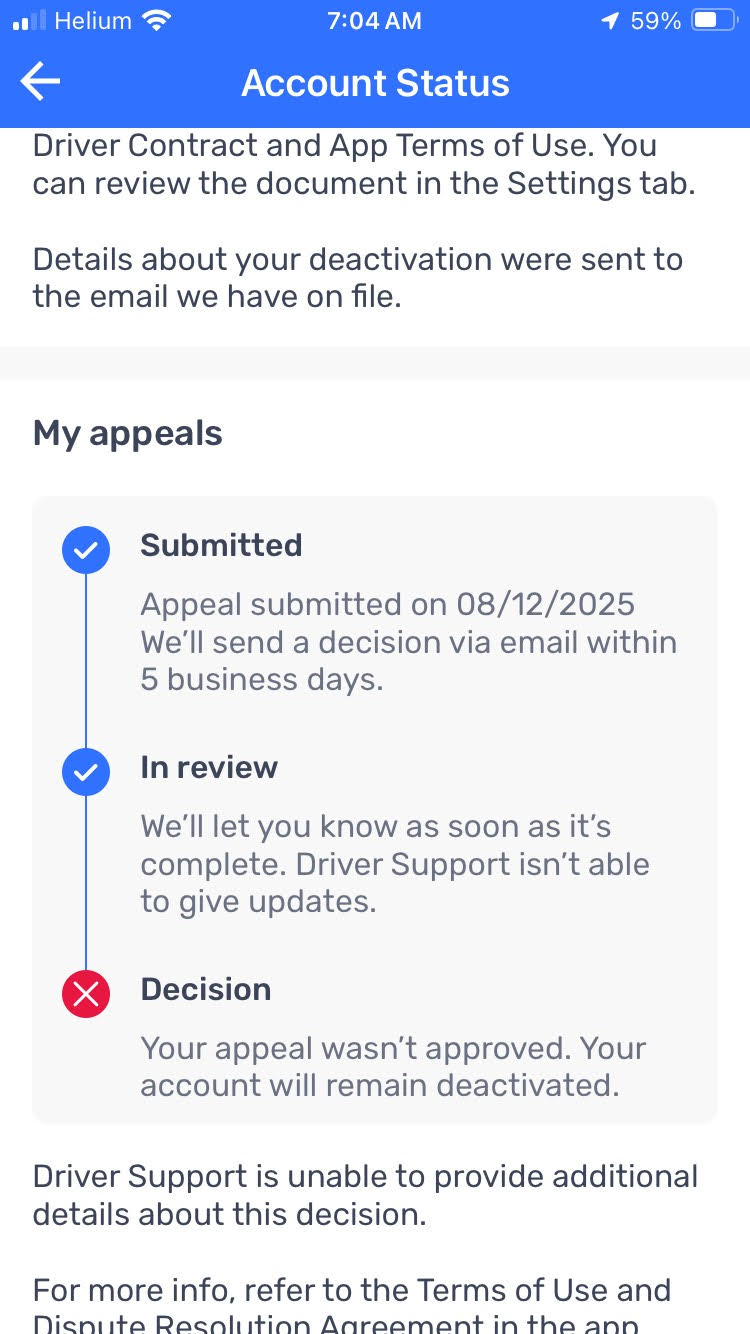This screenshot has width=750, height=1334.
Task: Tap the appeal submitted on 08/12/2025 text
Action: click(388, 604)
